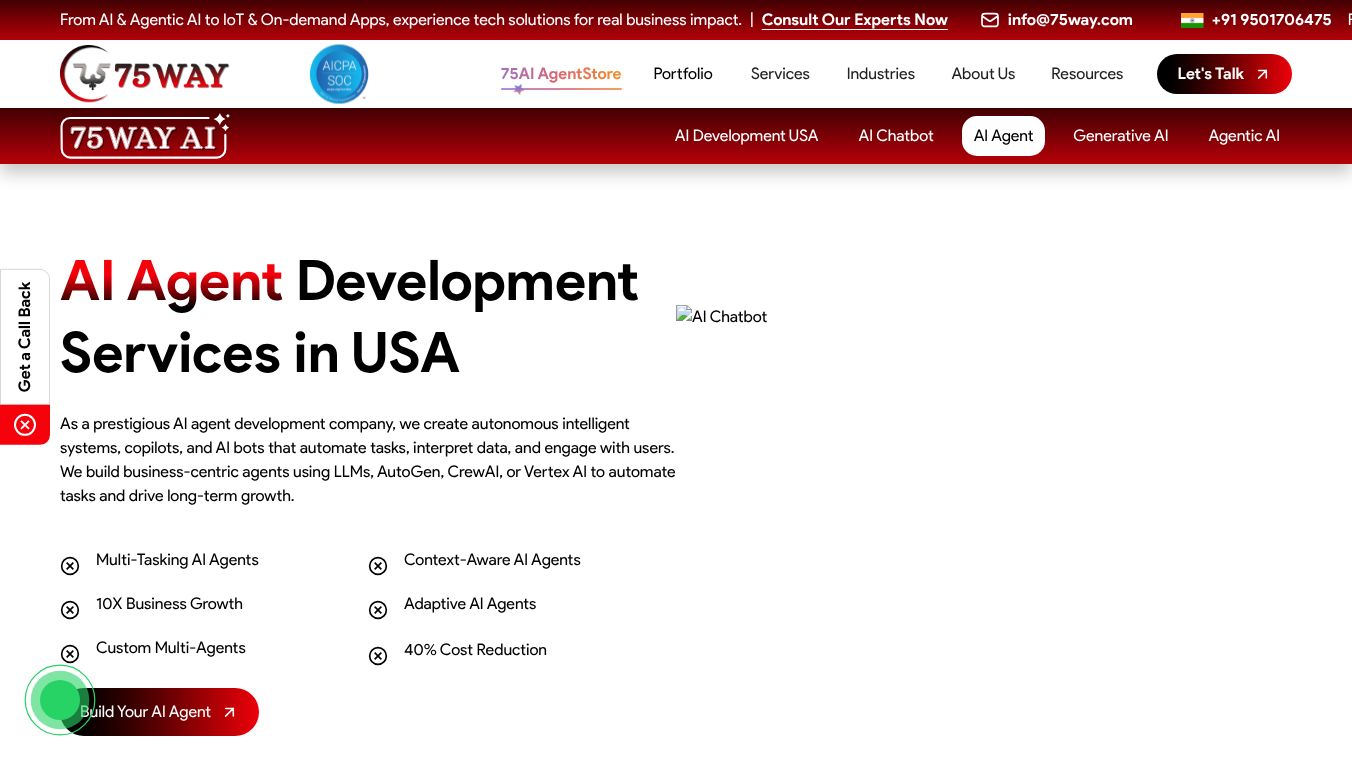Click the icon beside 40% Cost Reduction

tap(378, 656)
